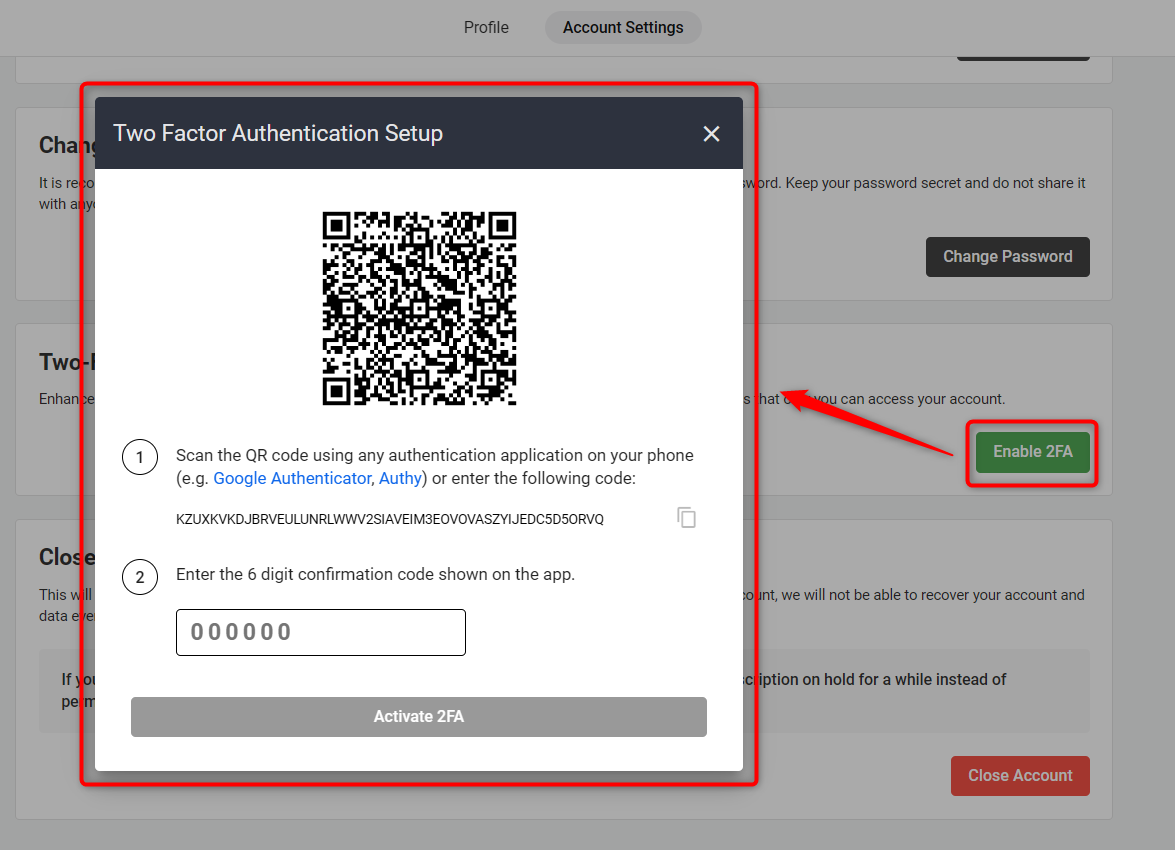This screenshot has height=850, width=1175.
Task: Focus the 6 digit confirmation code field
Action: [x=321, y=632]
